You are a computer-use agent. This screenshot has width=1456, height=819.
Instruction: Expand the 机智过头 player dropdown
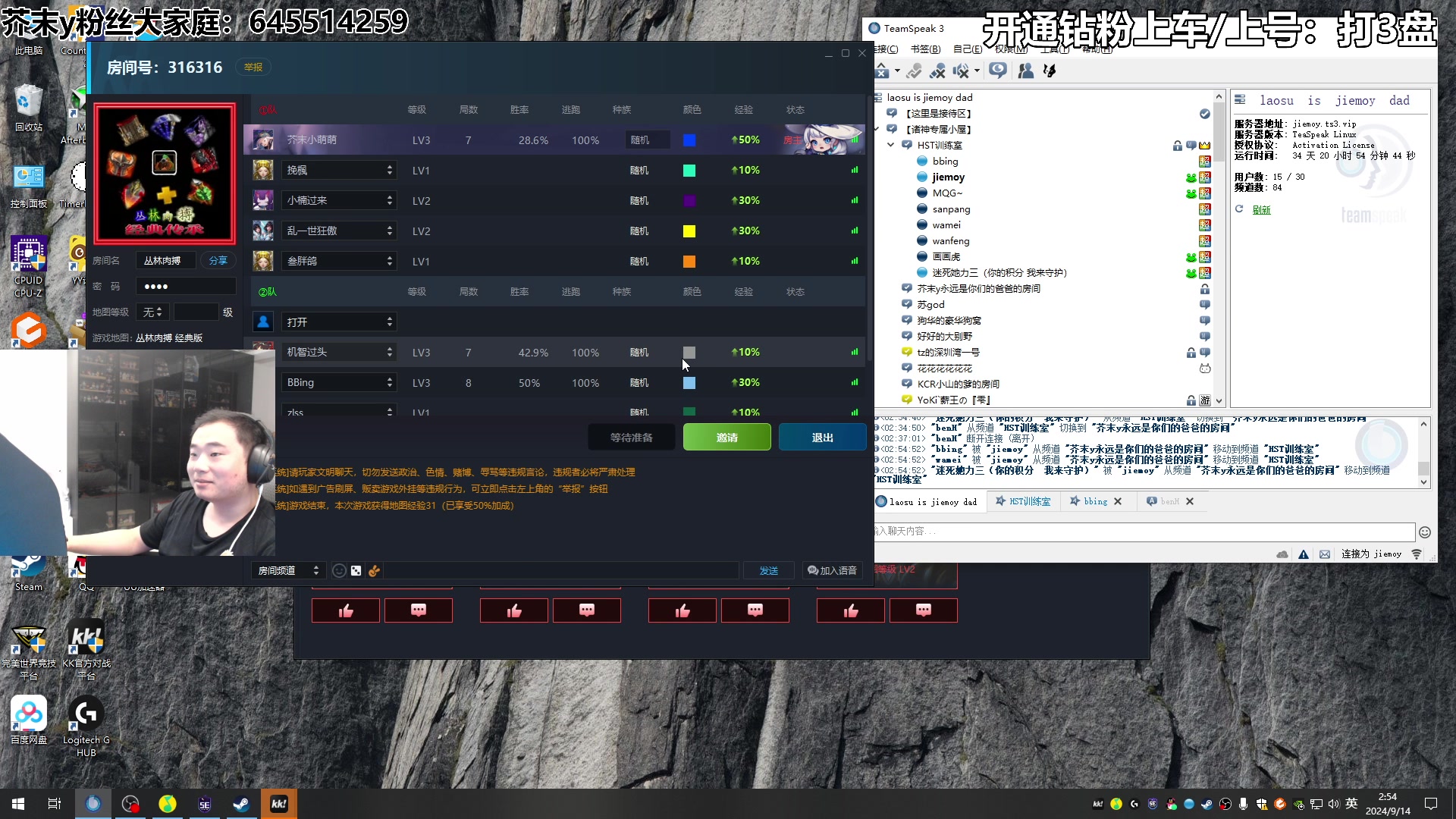[389, 352]
